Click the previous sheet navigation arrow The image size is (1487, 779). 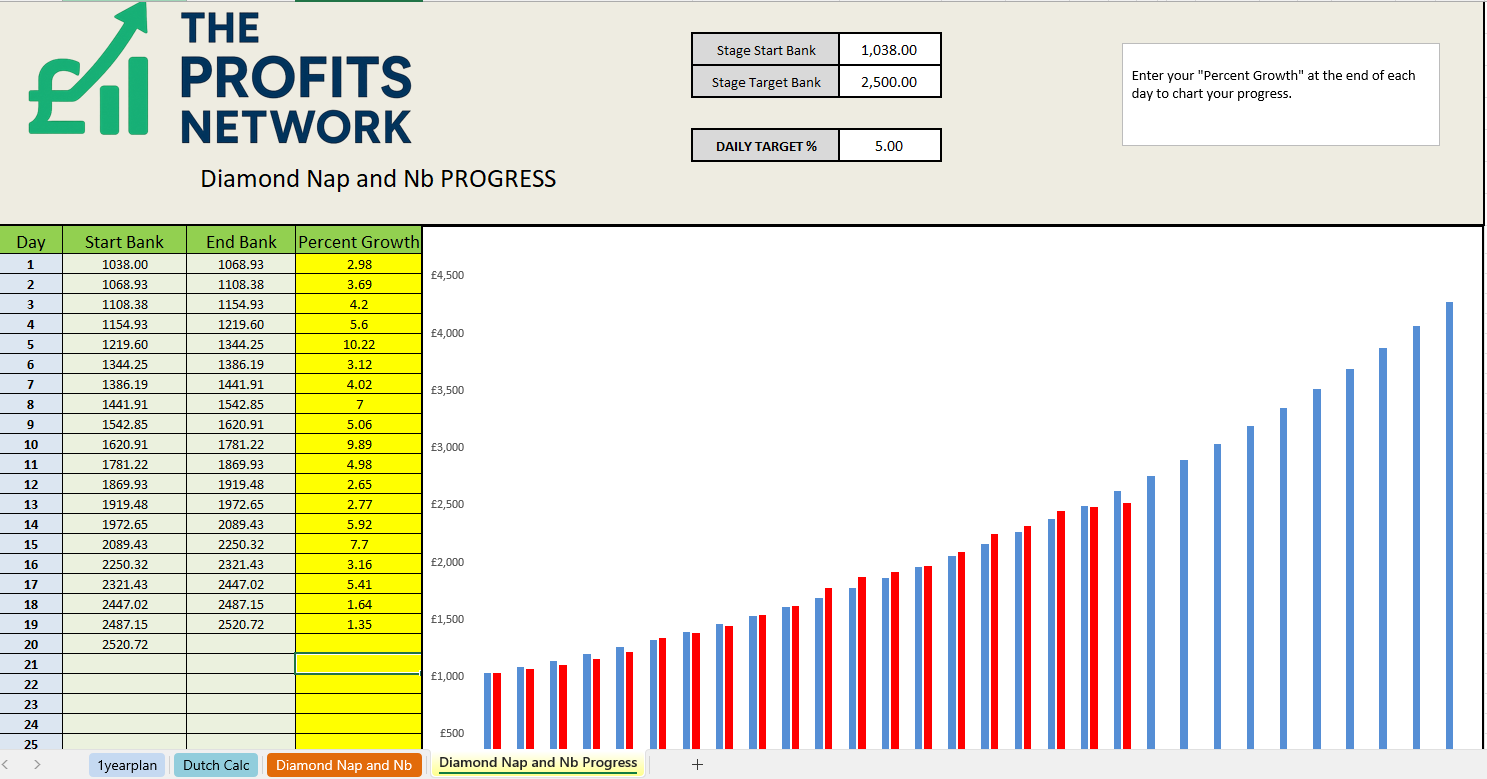click(x=10, y=764)
